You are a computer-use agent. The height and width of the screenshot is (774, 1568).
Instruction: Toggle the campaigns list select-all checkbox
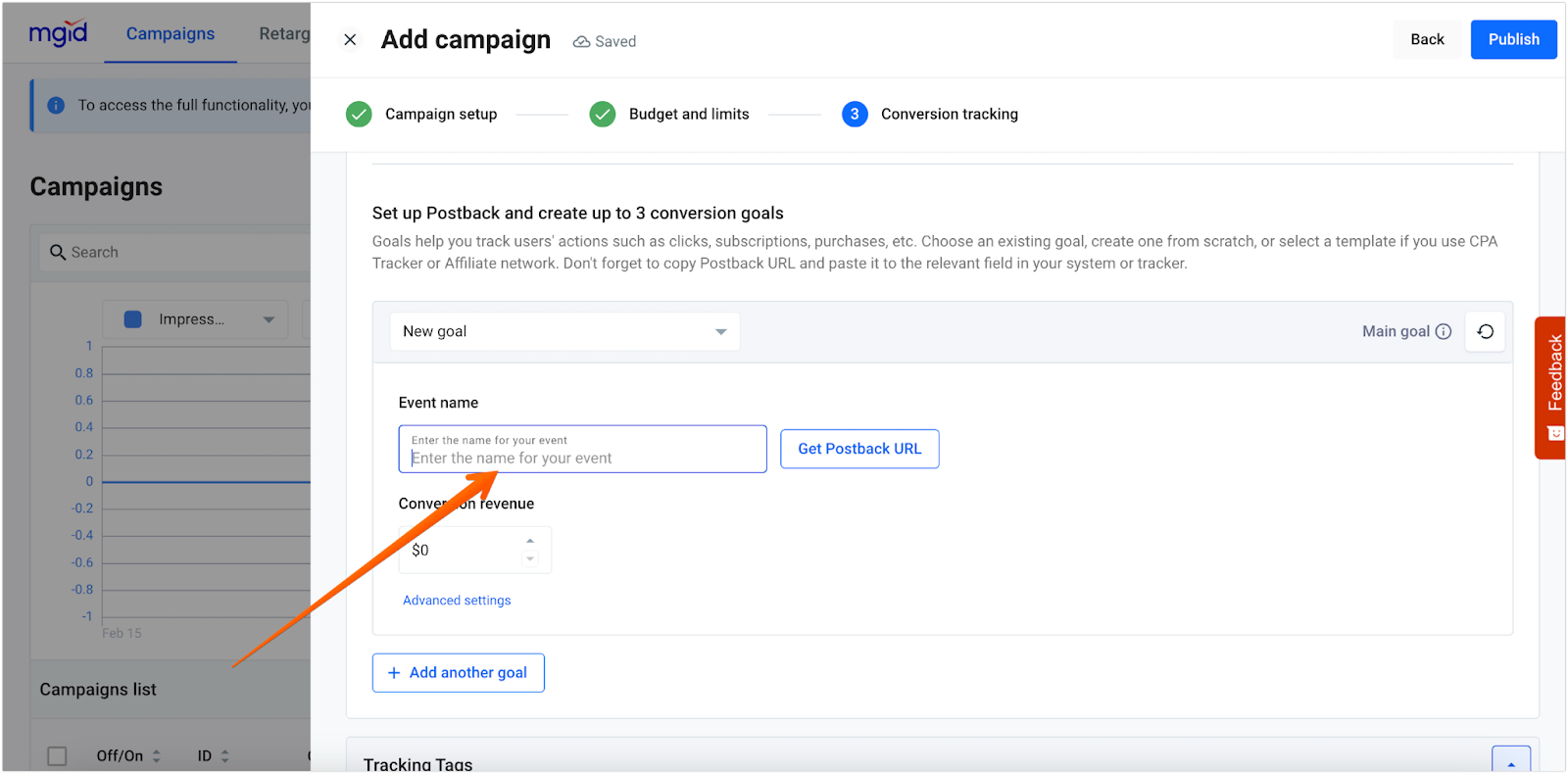tap(58, 755)
